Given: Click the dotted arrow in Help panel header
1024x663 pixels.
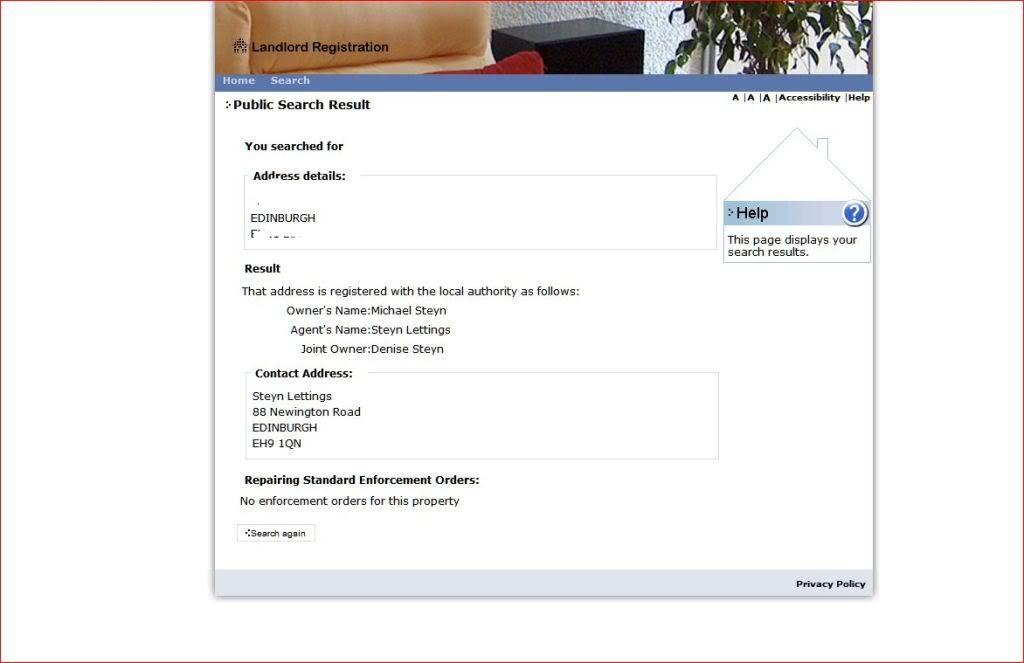Looking at the screenshot, I should pos(731,213).
